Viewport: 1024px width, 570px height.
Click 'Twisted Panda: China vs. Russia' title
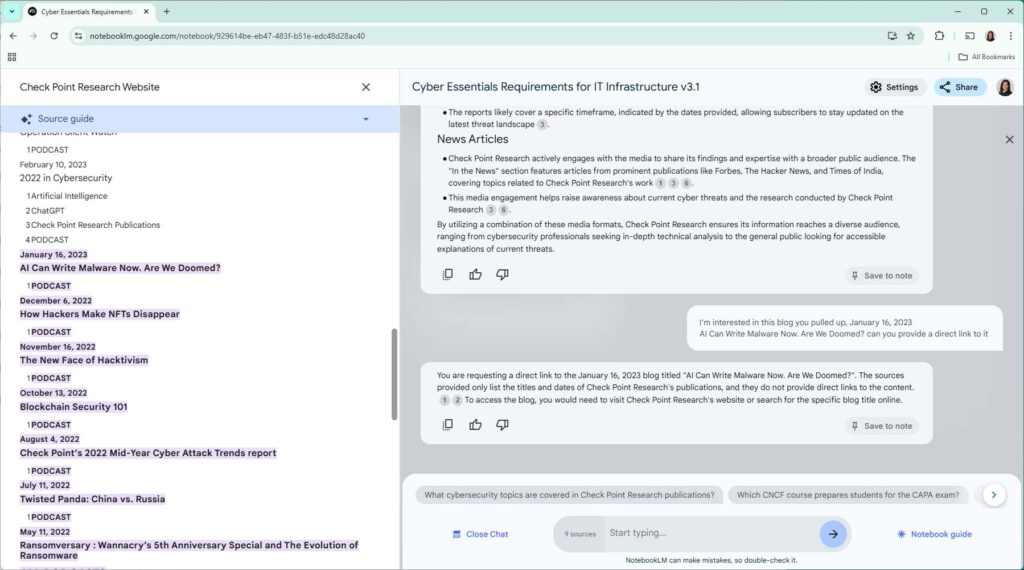coord(92,499)
